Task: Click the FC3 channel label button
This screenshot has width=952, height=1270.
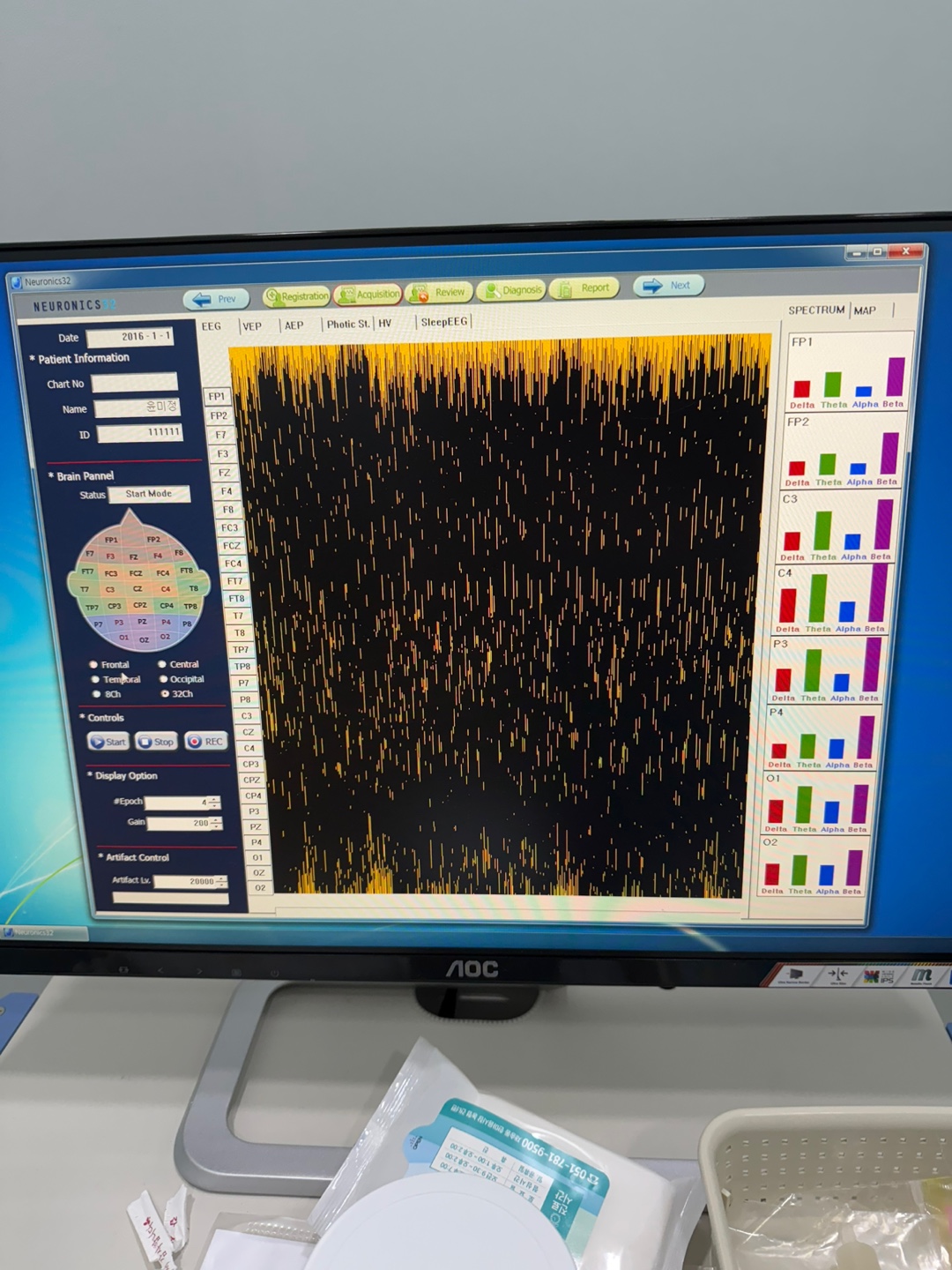Action: click(230, 527)
